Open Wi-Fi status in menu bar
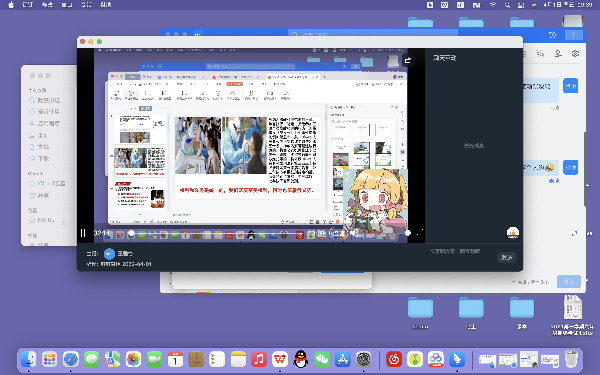Image resolution: width=600 pixels, height=375 pixels. [x=493, y=5]
